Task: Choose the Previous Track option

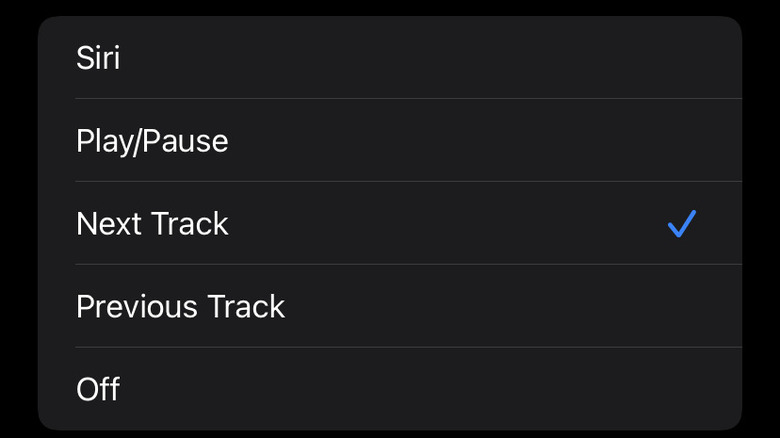Action: (x=390, y=306)
